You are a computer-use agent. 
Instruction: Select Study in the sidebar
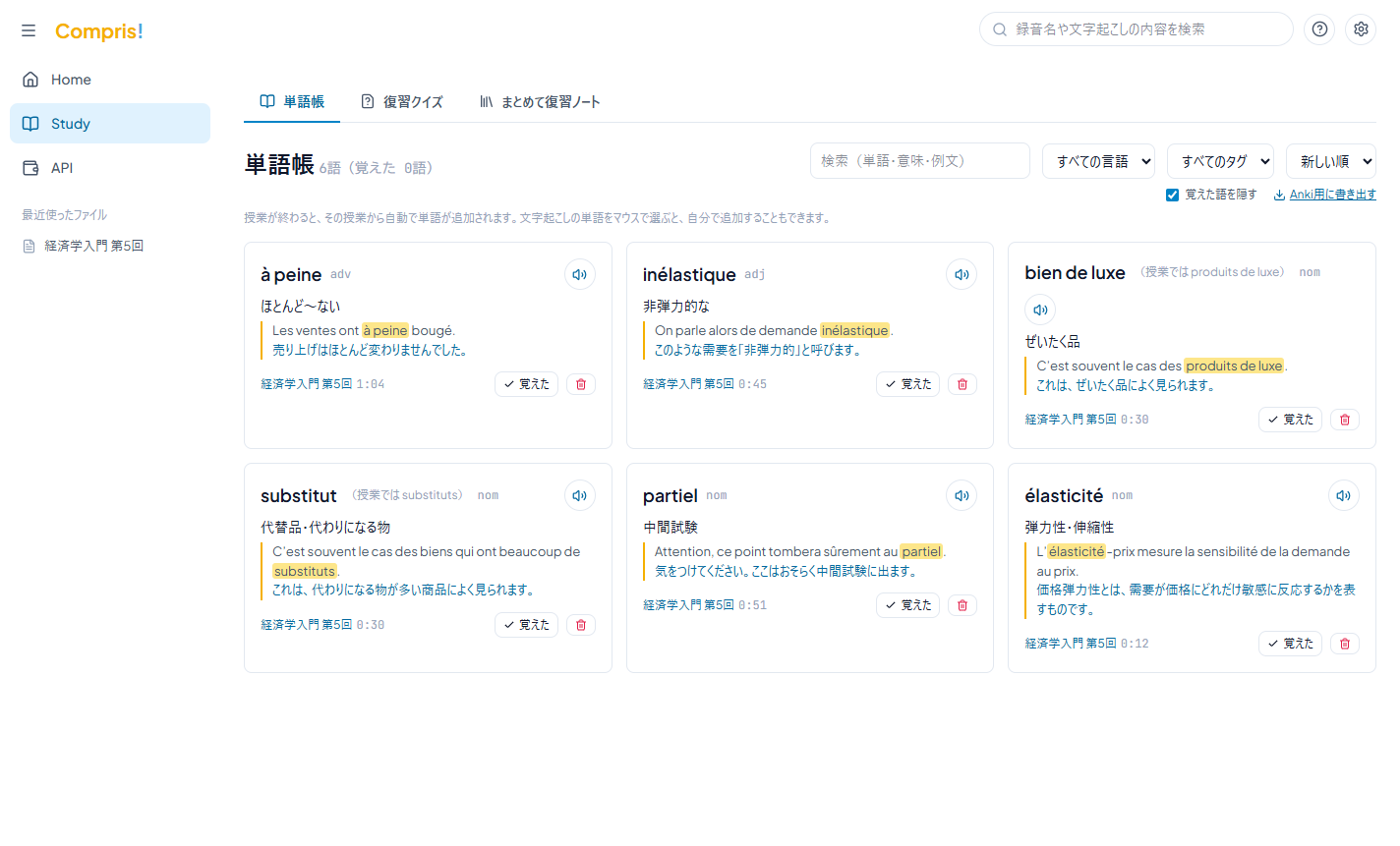point(110,124)
